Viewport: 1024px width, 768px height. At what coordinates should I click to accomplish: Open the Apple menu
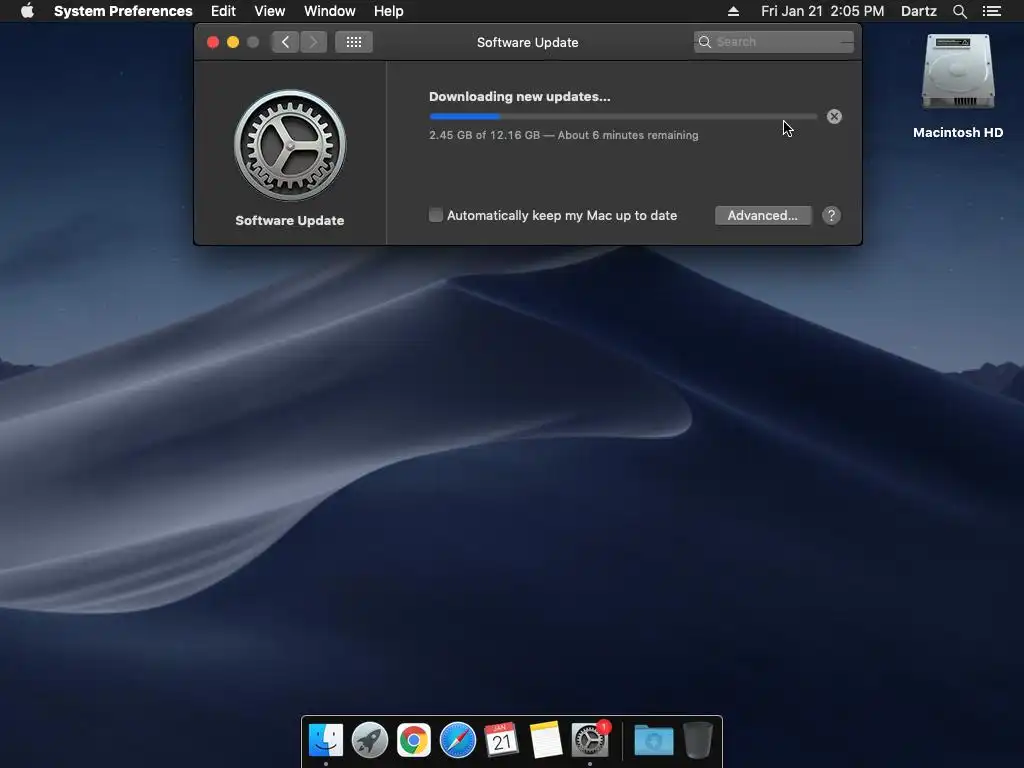[x=27, y=11]
